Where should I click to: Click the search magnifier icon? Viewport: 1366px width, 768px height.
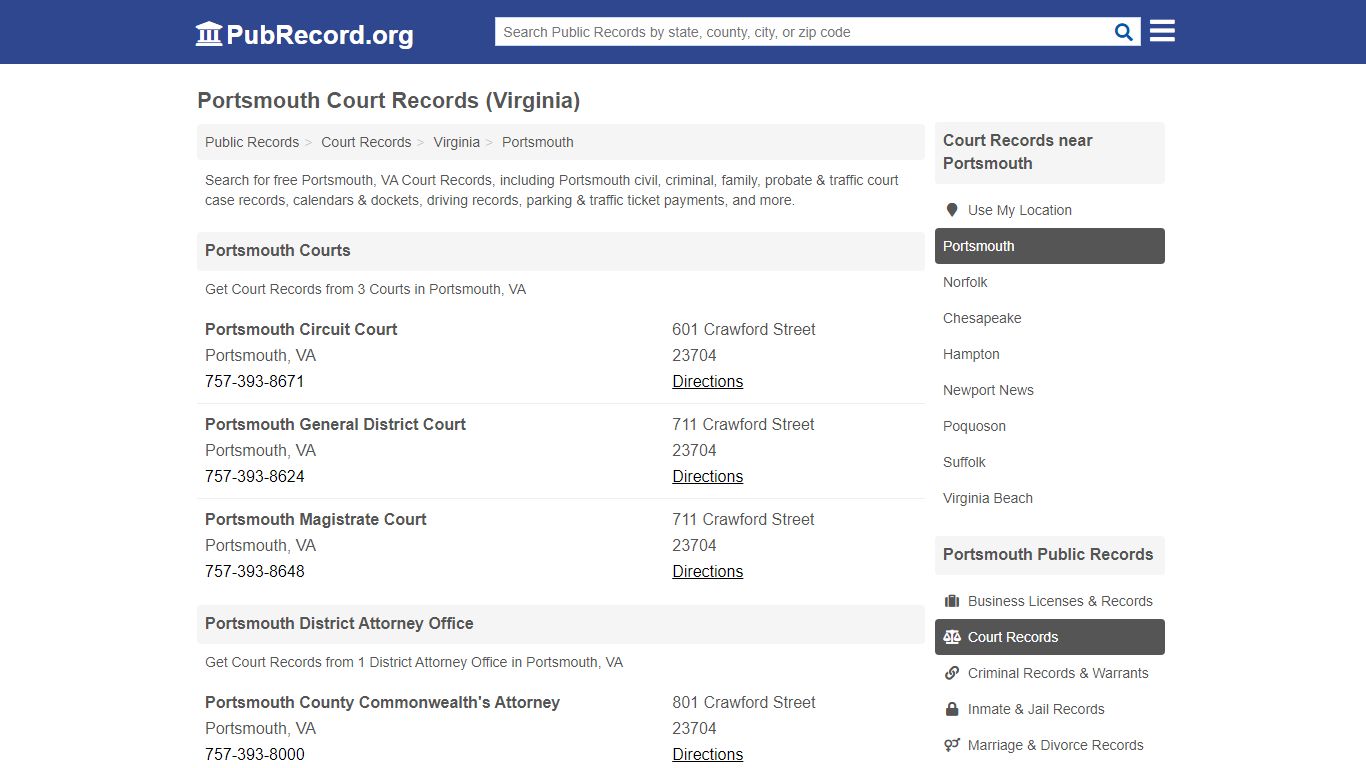coord(1124,32)
